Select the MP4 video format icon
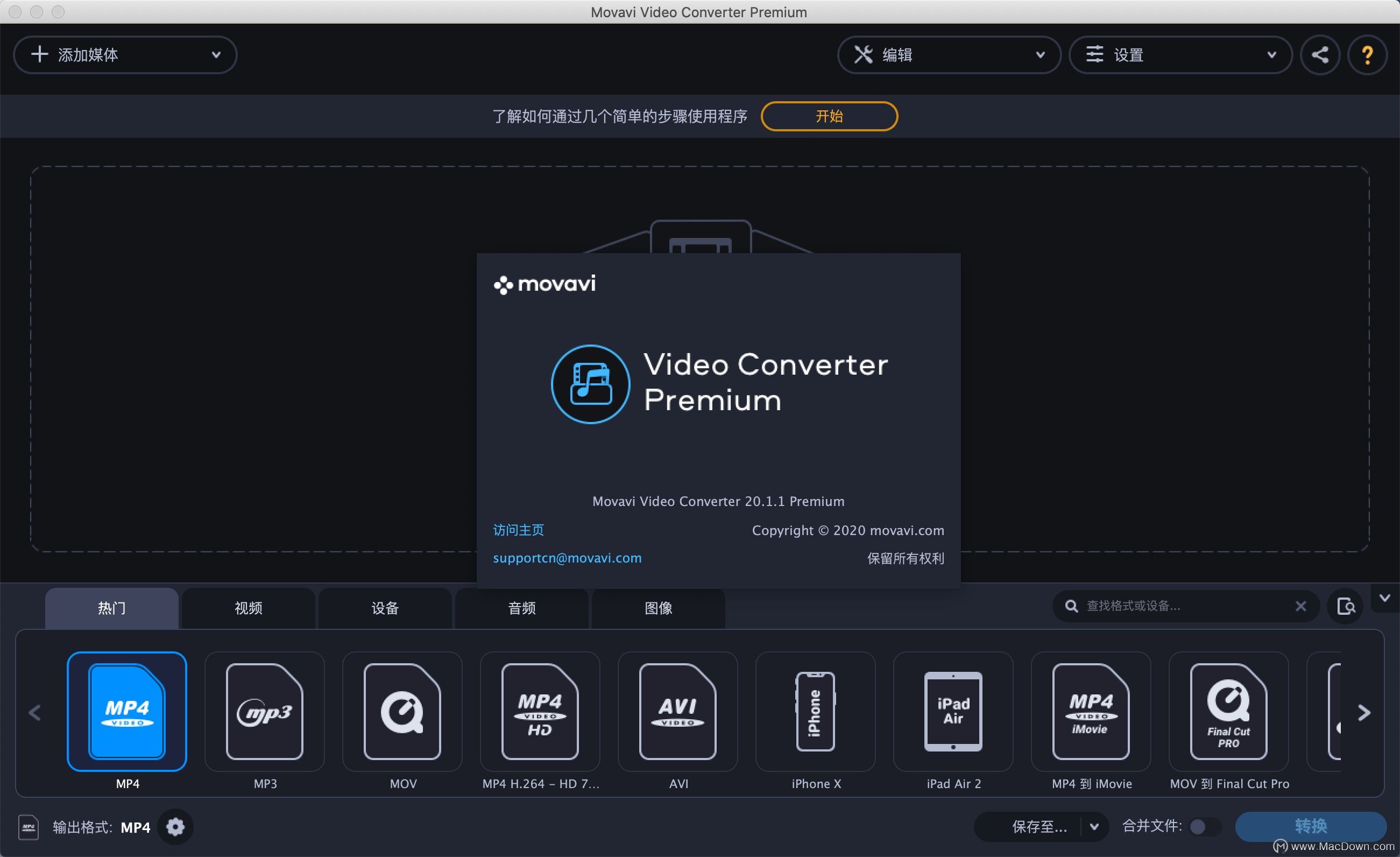1400x857 pixels. (126, 711)
